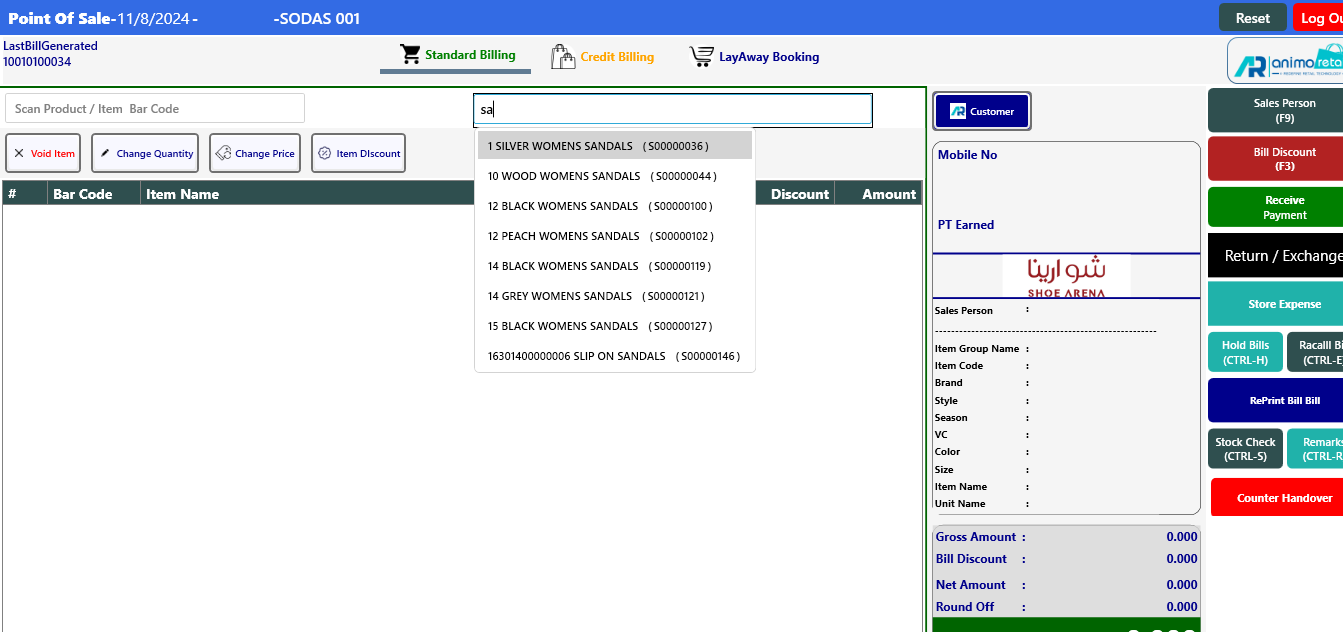Image resolution: width=1343 pixels, height=632 pixels.
Task: Click the X icon on Void Item
Action: [x=19, y=153]
